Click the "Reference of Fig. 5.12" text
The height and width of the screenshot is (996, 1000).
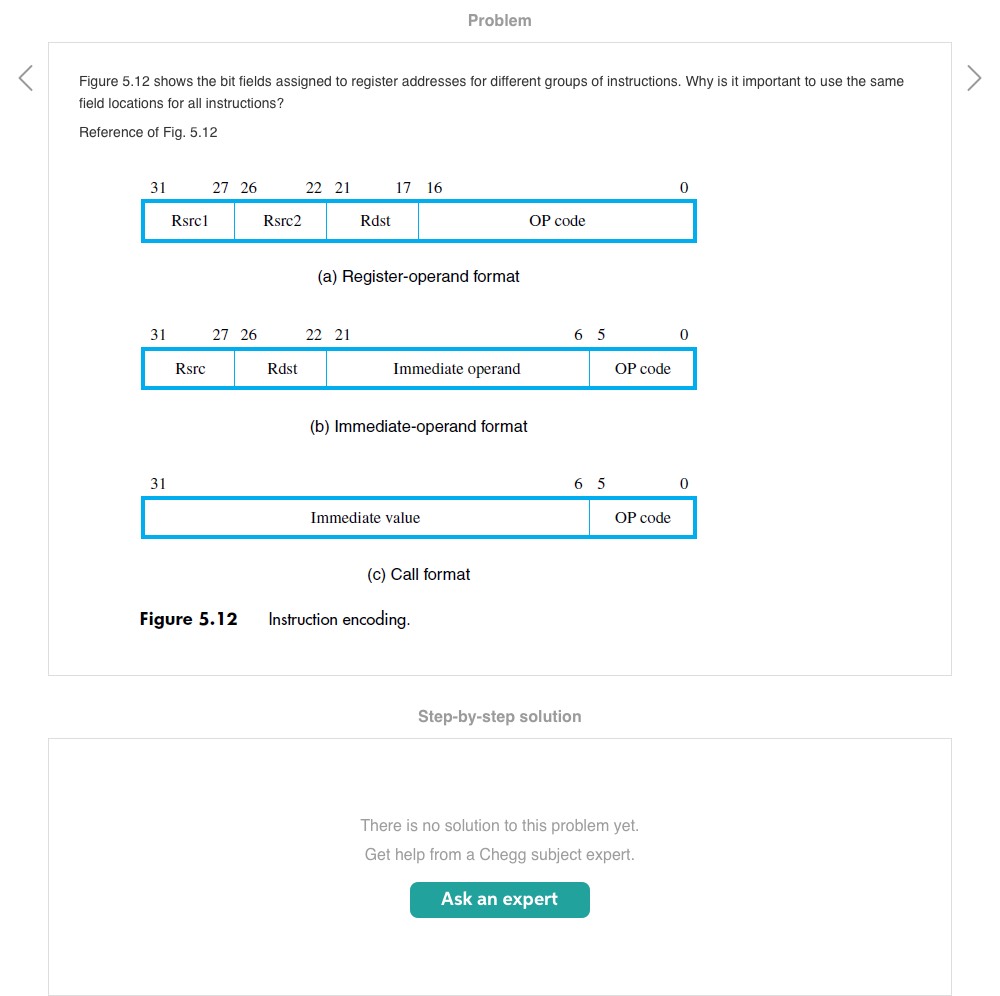click(148, 132)
